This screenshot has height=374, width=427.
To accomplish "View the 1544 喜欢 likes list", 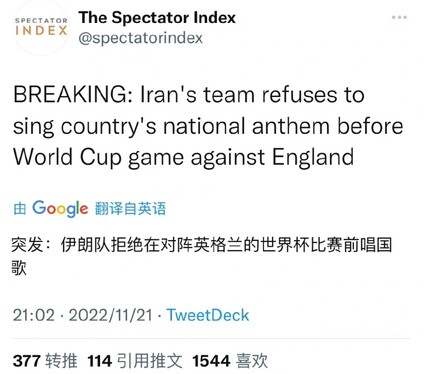I will [x=230, y=361].
